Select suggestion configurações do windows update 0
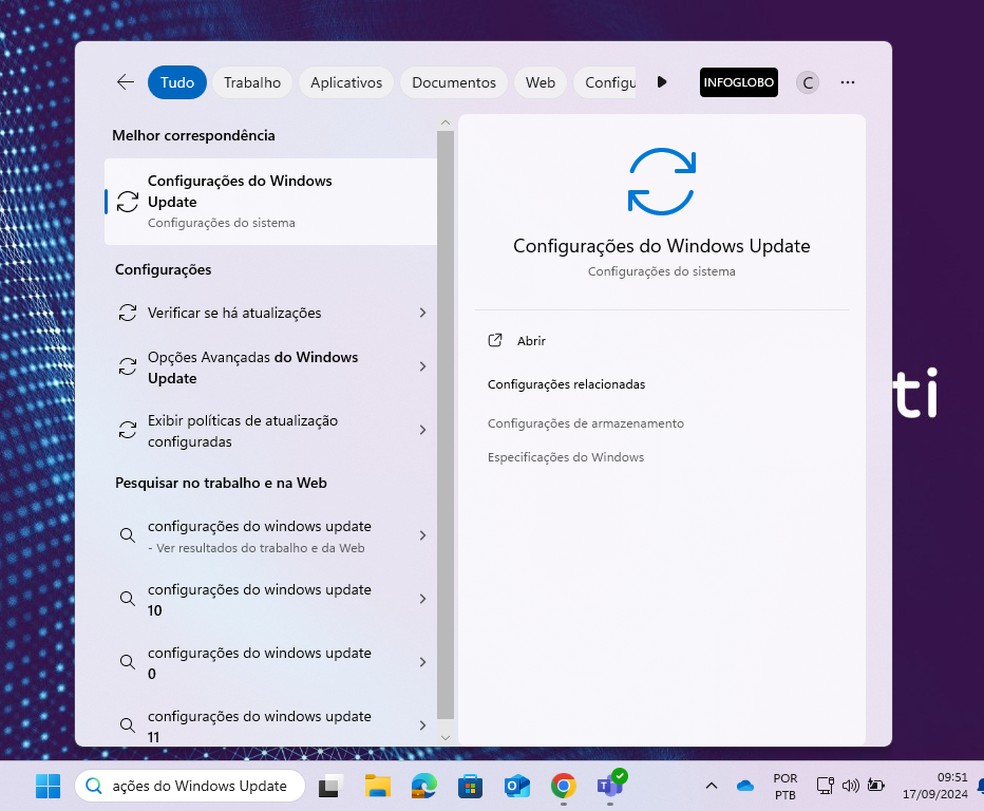 (270, 663)
